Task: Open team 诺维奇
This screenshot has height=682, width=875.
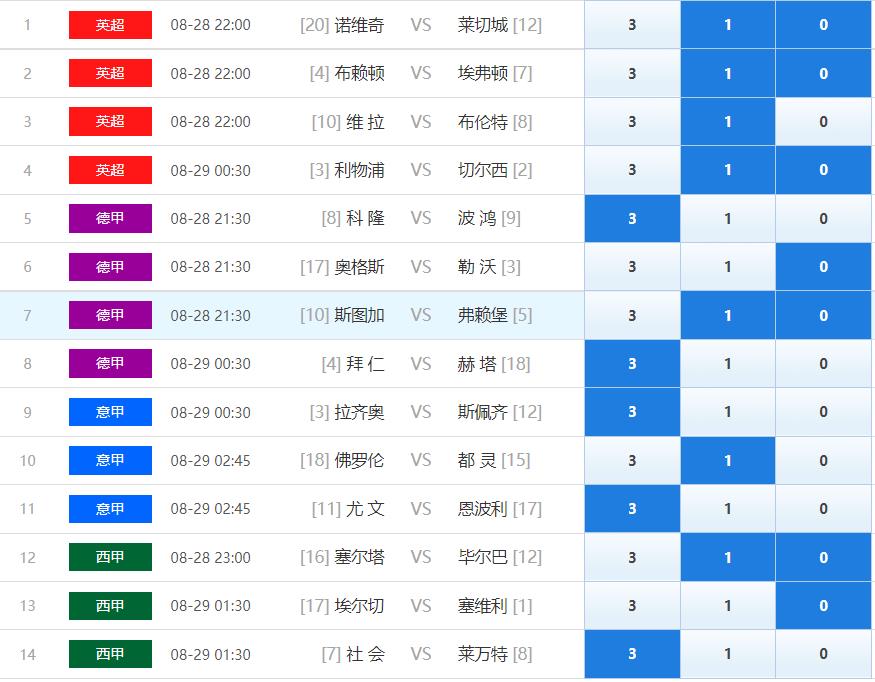Action: point(359,25)
